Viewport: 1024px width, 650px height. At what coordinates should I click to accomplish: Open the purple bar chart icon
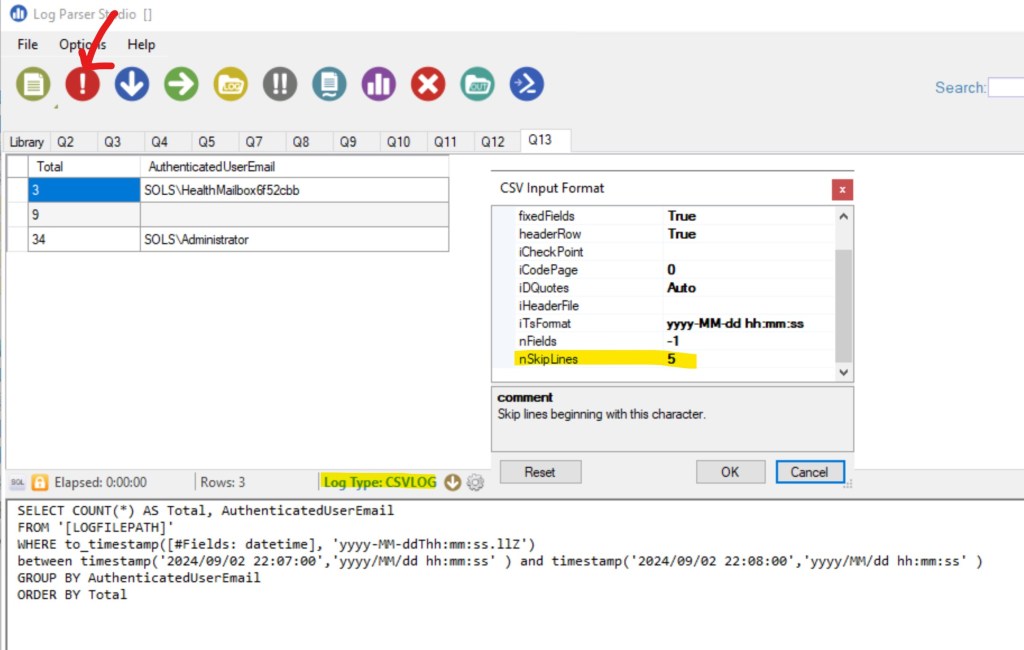click(x=379, y=84)
